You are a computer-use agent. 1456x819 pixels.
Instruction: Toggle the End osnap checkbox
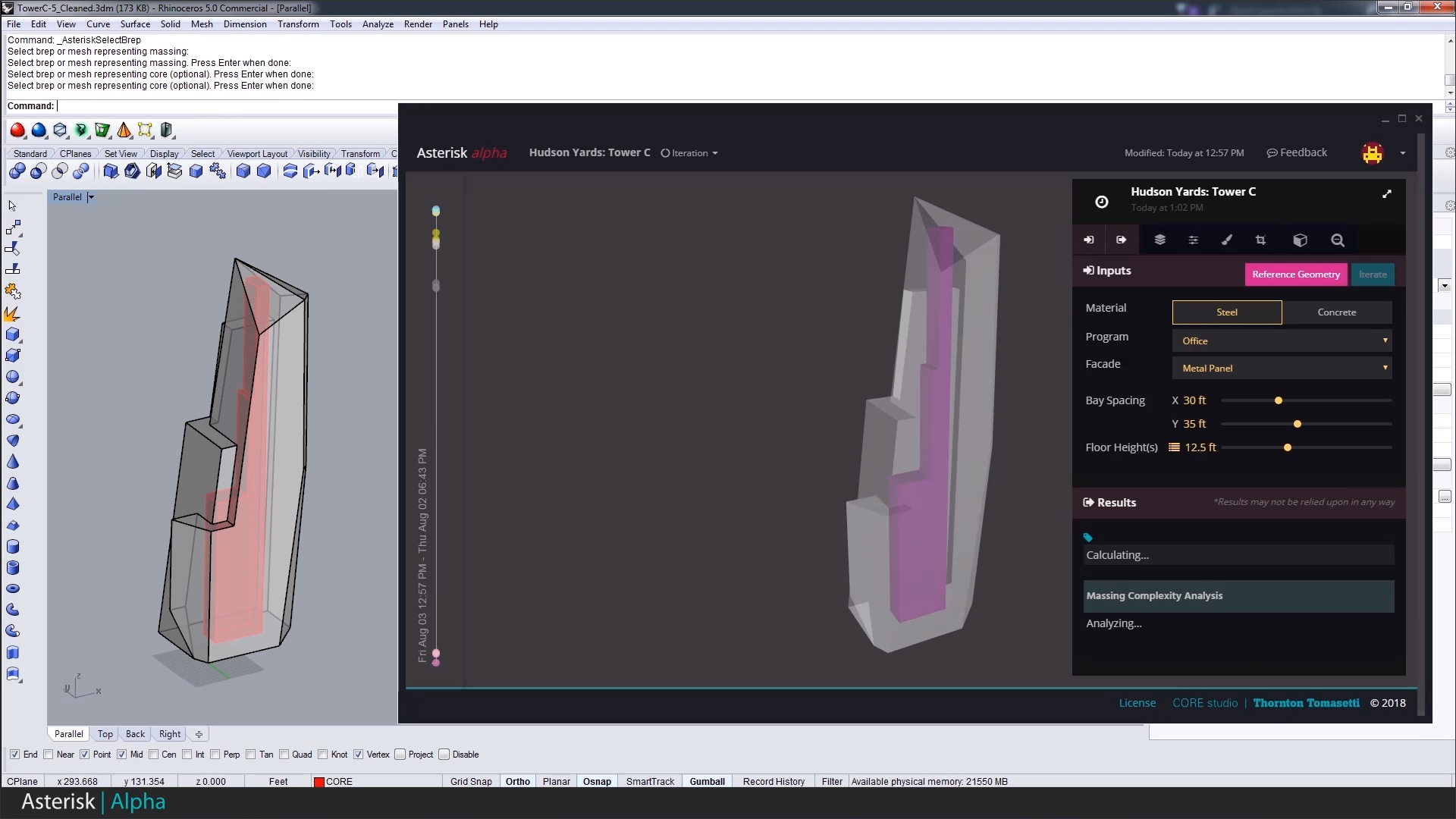[14, 755]
